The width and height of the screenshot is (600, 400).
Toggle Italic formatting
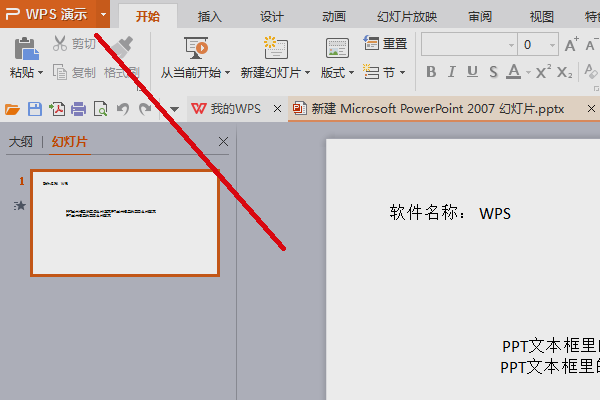click(x=452, y=72)
